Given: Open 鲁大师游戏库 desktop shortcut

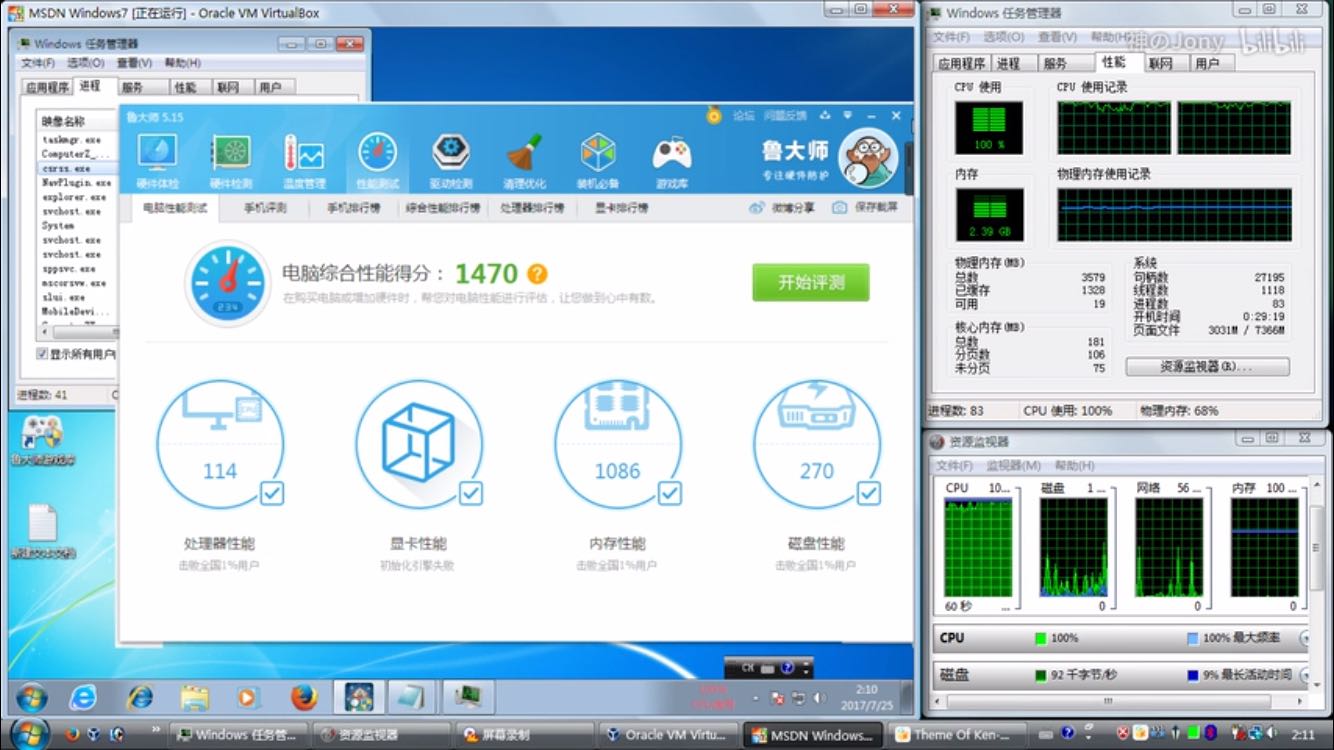Looking at the screenshot, I should (41, 441).
